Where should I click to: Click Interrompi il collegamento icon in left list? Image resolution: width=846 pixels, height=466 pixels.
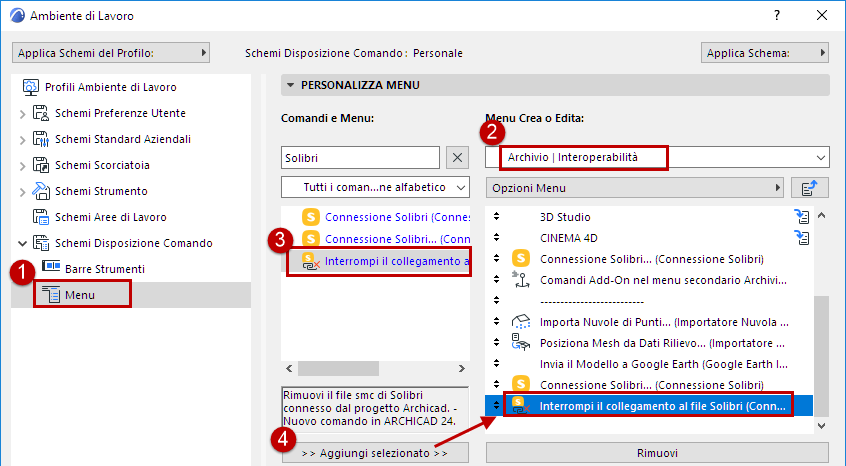(x=311, y=261)
